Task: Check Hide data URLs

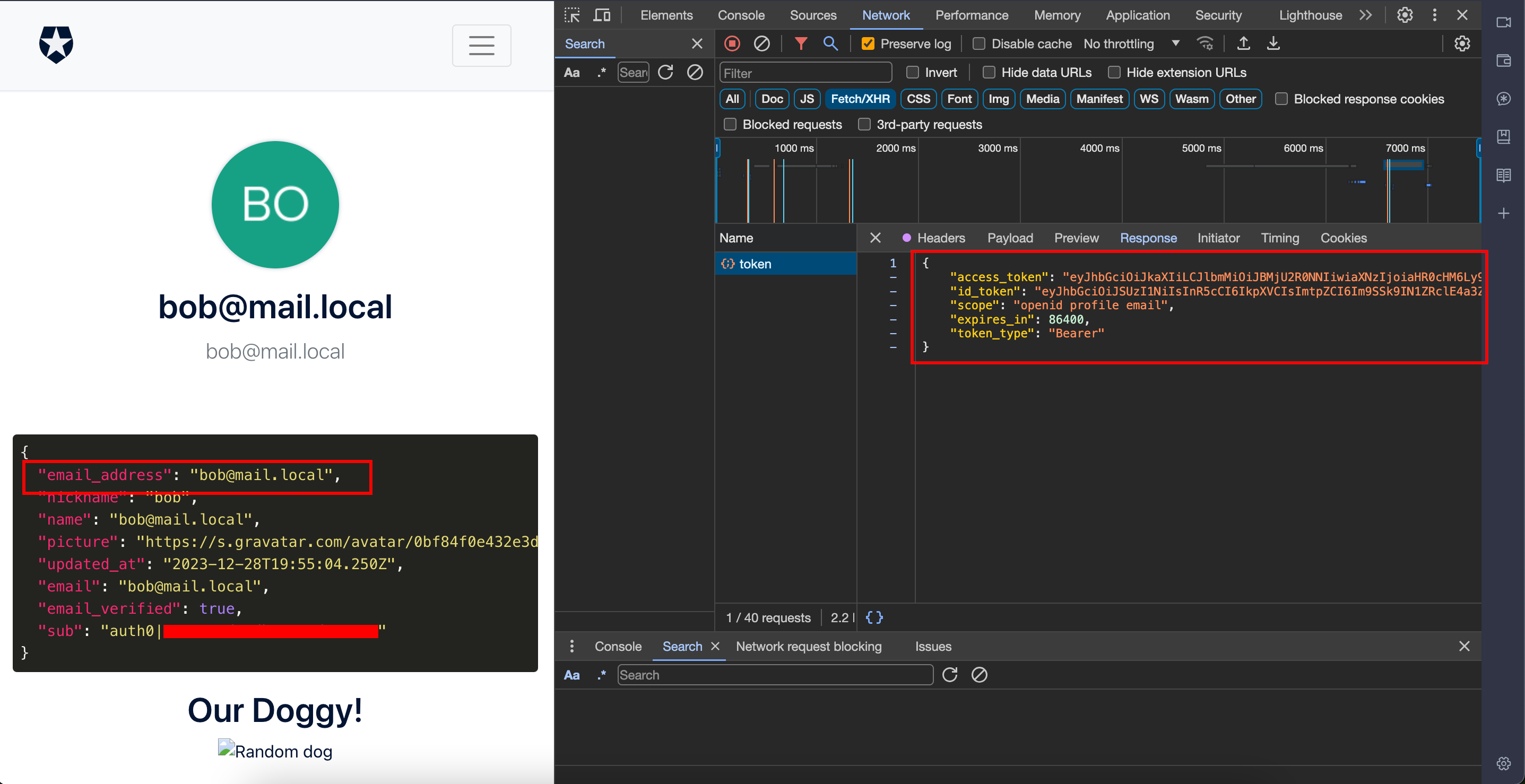Action: [989, 73]
